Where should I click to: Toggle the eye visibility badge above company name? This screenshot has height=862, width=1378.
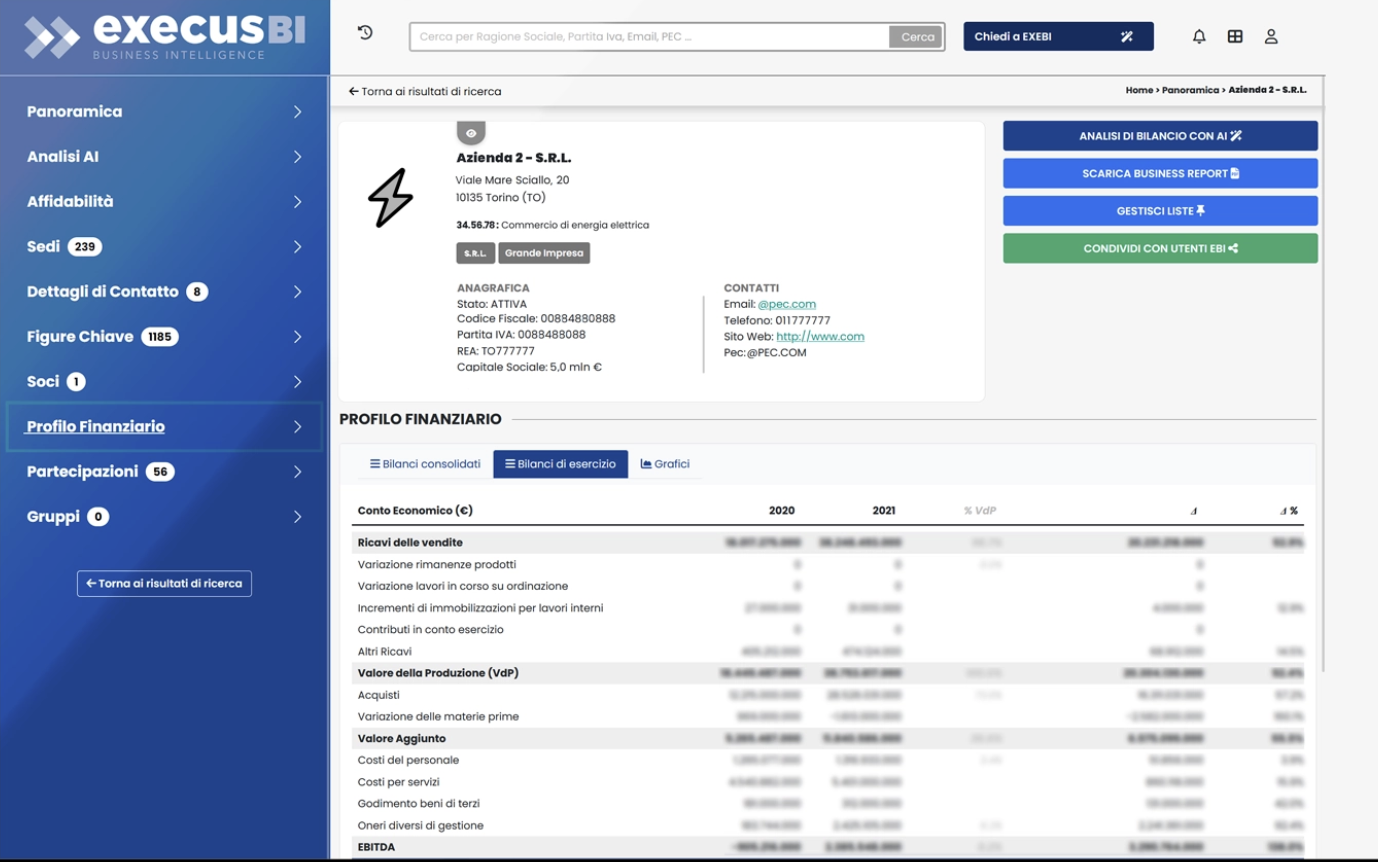pyautogui.click(x=471, y=133)
